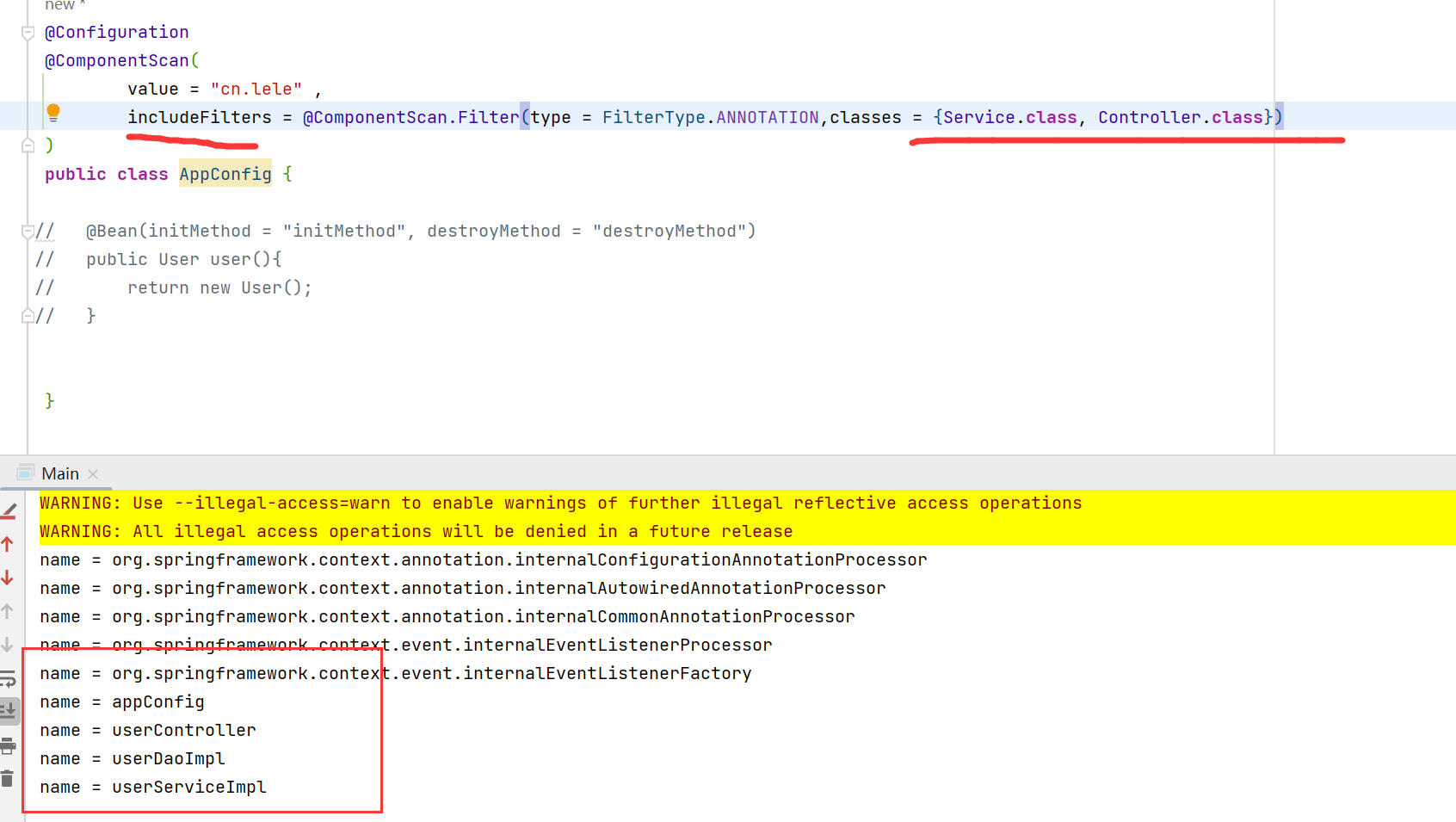The image size is (1456, 822).
Task: Click the gray up arrow in console toolbar
Action: click(8, 611)
